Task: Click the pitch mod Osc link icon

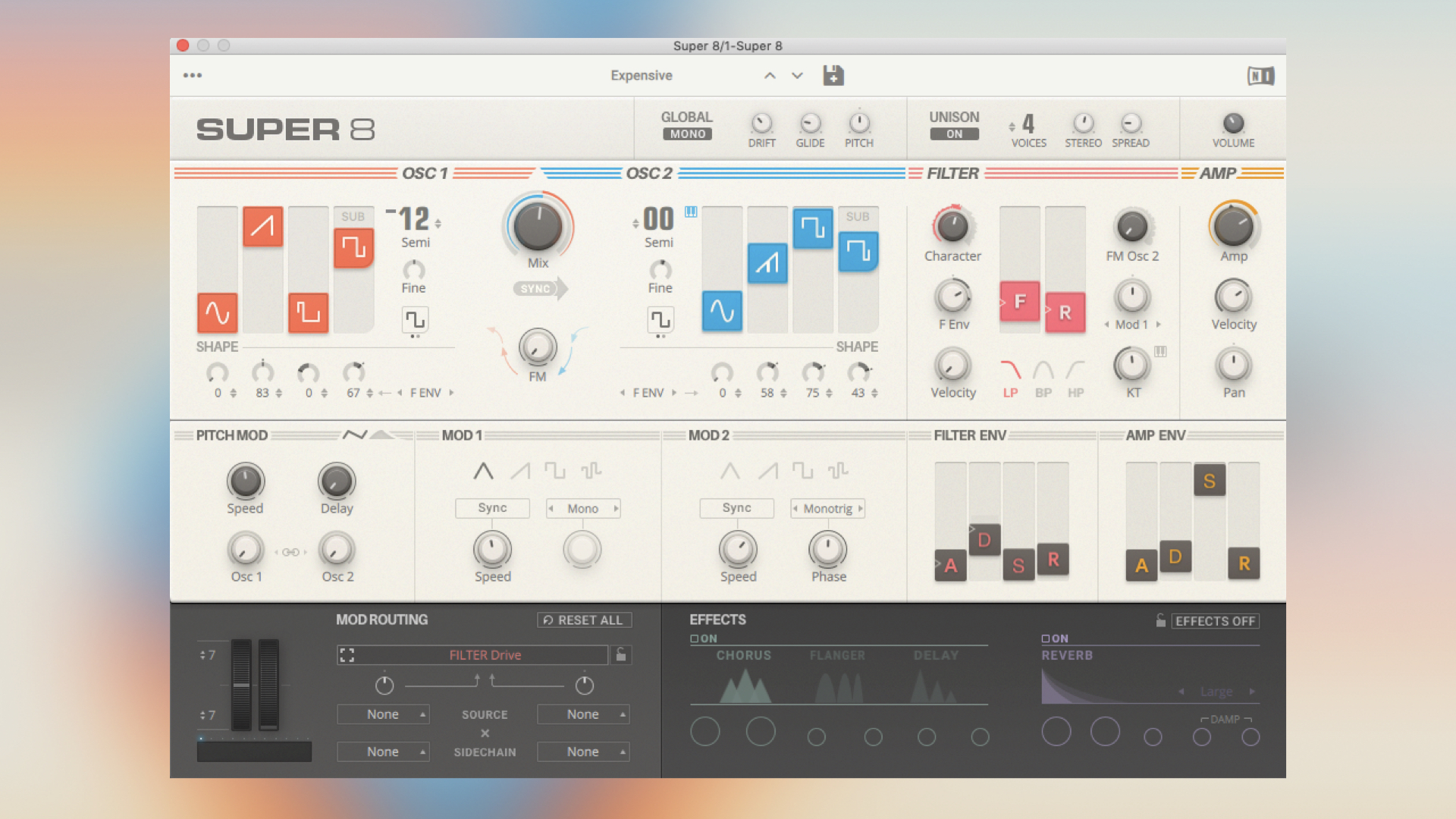Action: pyautogui.click(x=290, y=552)
